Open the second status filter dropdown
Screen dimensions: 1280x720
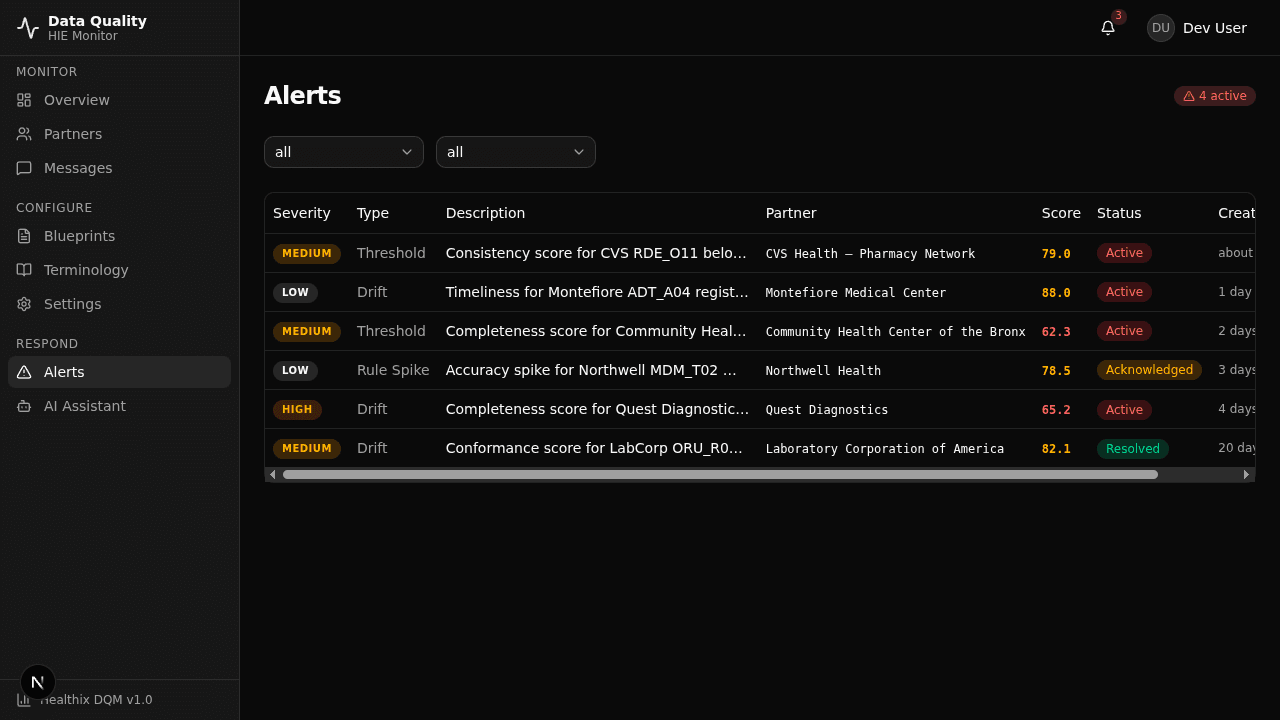pyautogui.click(x=515, y=152)
